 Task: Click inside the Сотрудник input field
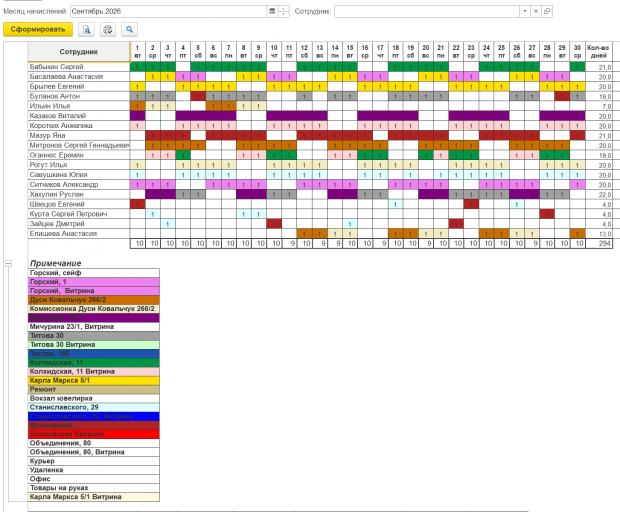[427, 11]
